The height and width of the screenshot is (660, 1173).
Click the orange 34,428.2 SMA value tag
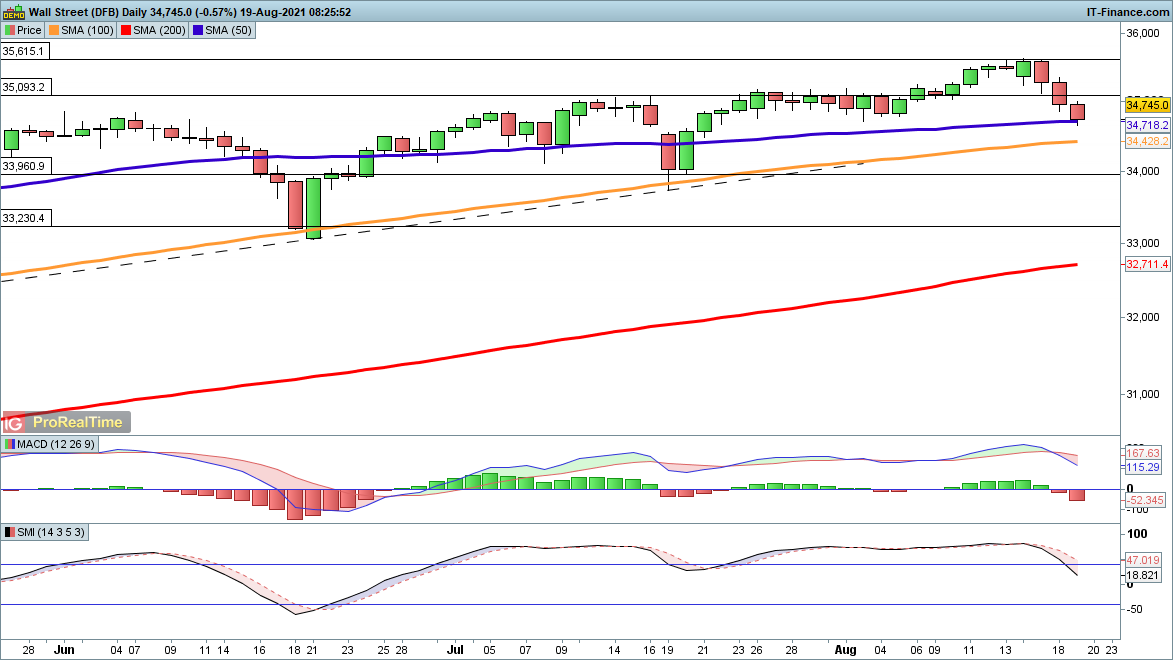(x=1147, y=142)
